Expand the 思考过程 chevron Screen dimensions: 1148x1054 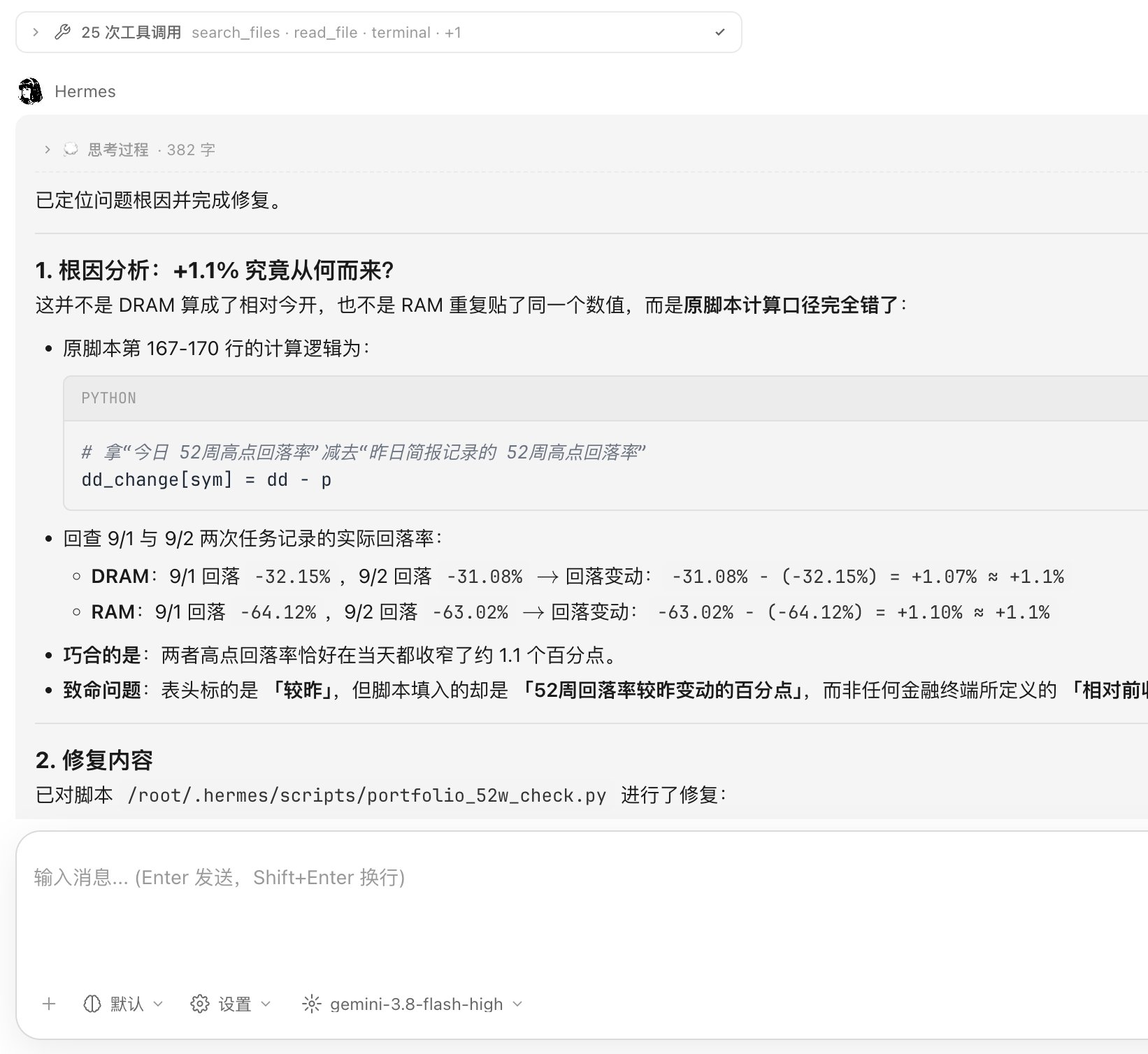tap(47, 150)
